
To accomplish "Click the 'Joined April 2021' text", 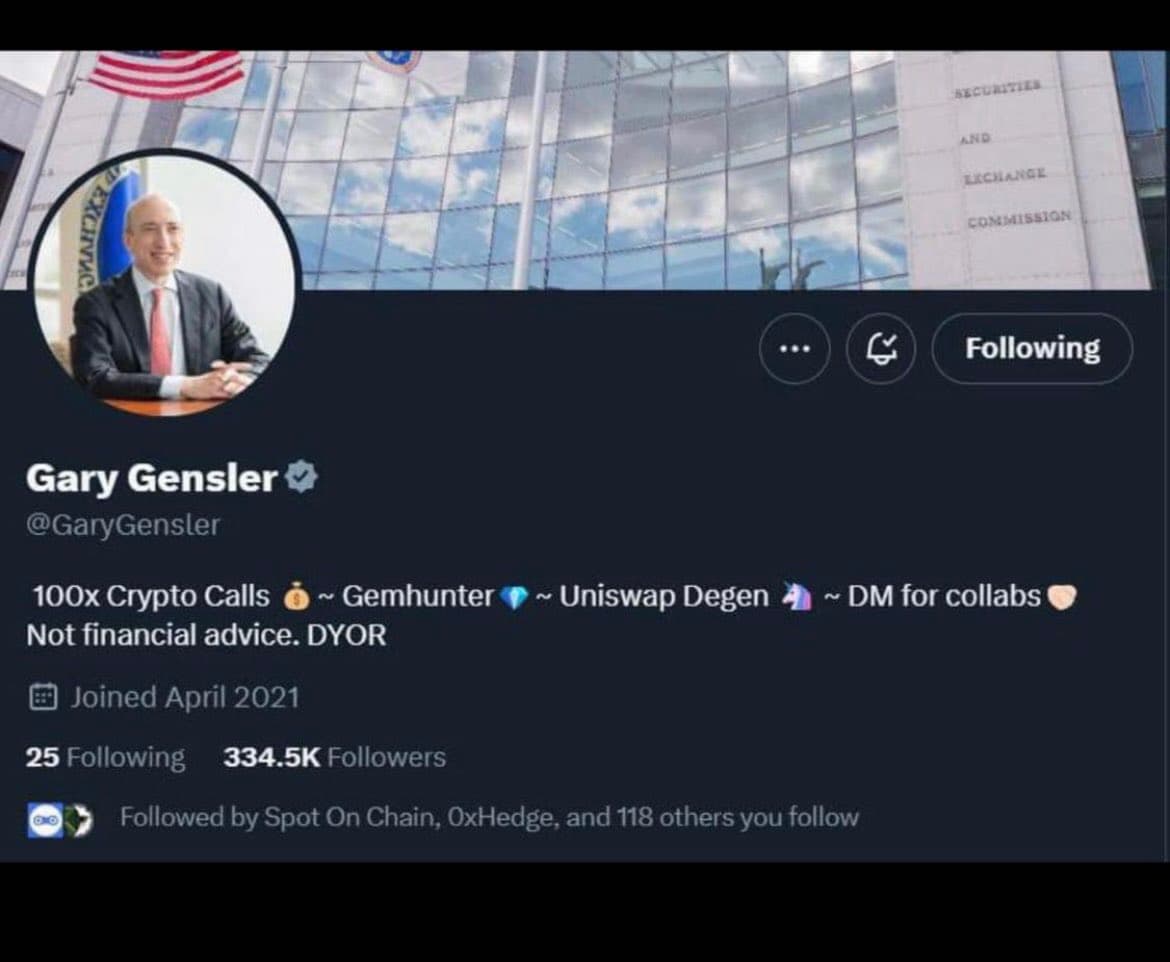I will pyautogui.click(x=185, y=697).
